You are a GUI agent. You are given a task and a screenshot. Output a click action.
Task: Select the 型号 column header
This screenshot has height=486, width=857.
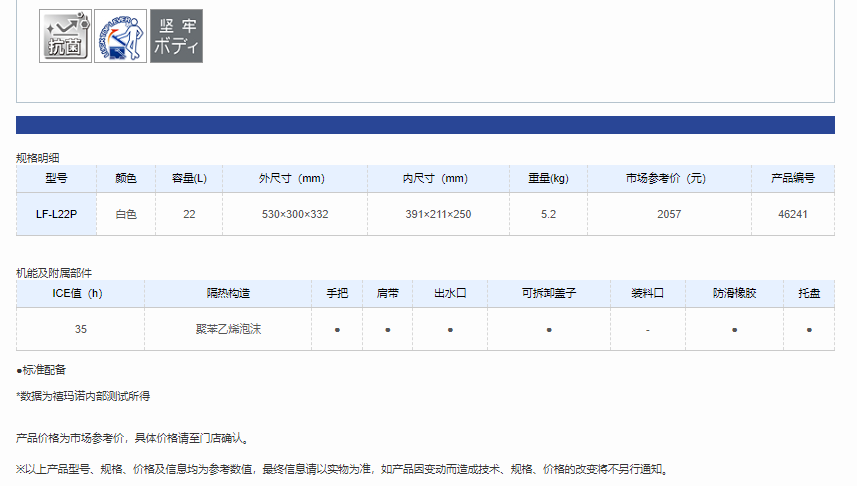pos(56,178)
